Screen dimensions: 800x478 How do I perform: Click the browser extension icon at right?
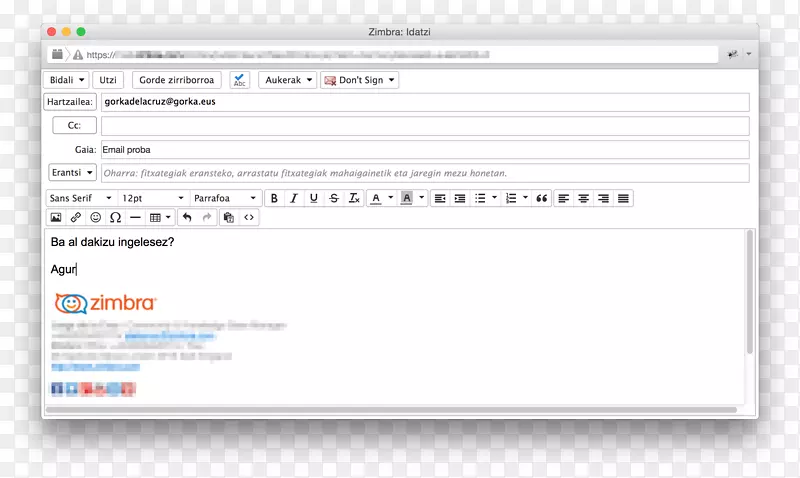click(733, 54)
